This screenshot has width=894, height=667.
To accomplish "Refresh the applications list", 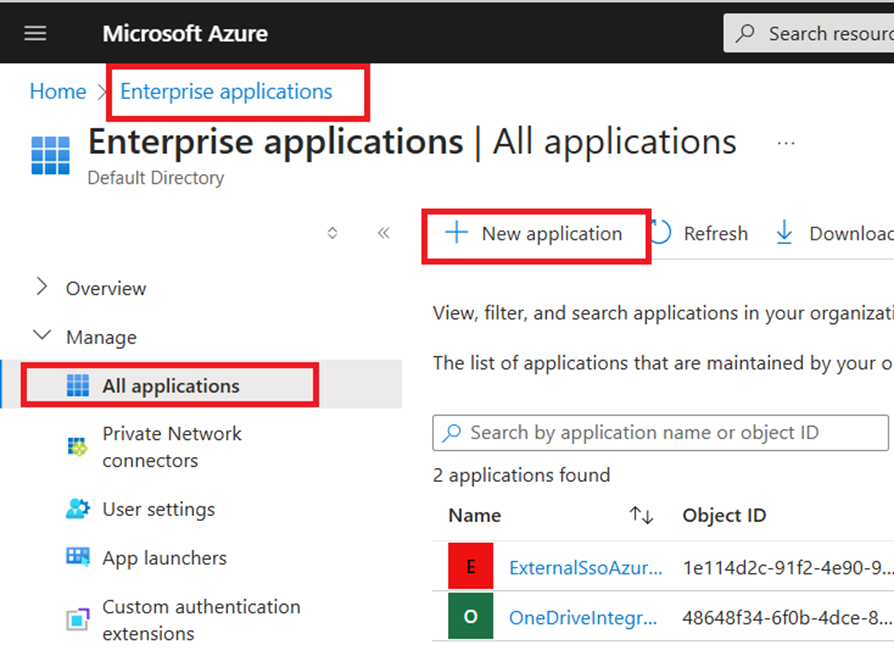I will pyautogui.click(x=716, y=234).
